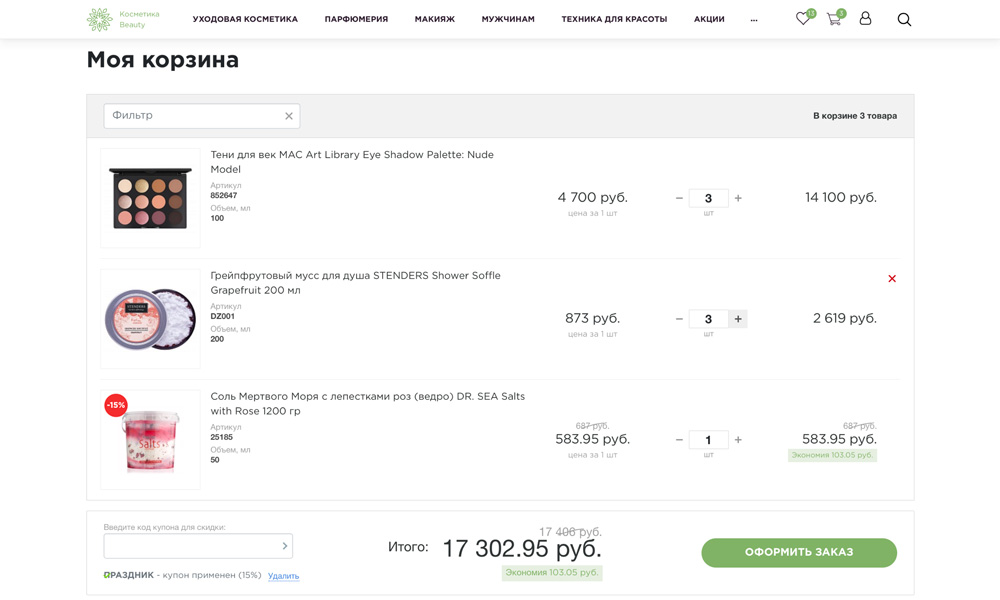This screenshot has width=1000, height=600.
Task: Increase quantity of STENDERS grapefruit mousse
Action: [x=738, y=319]
